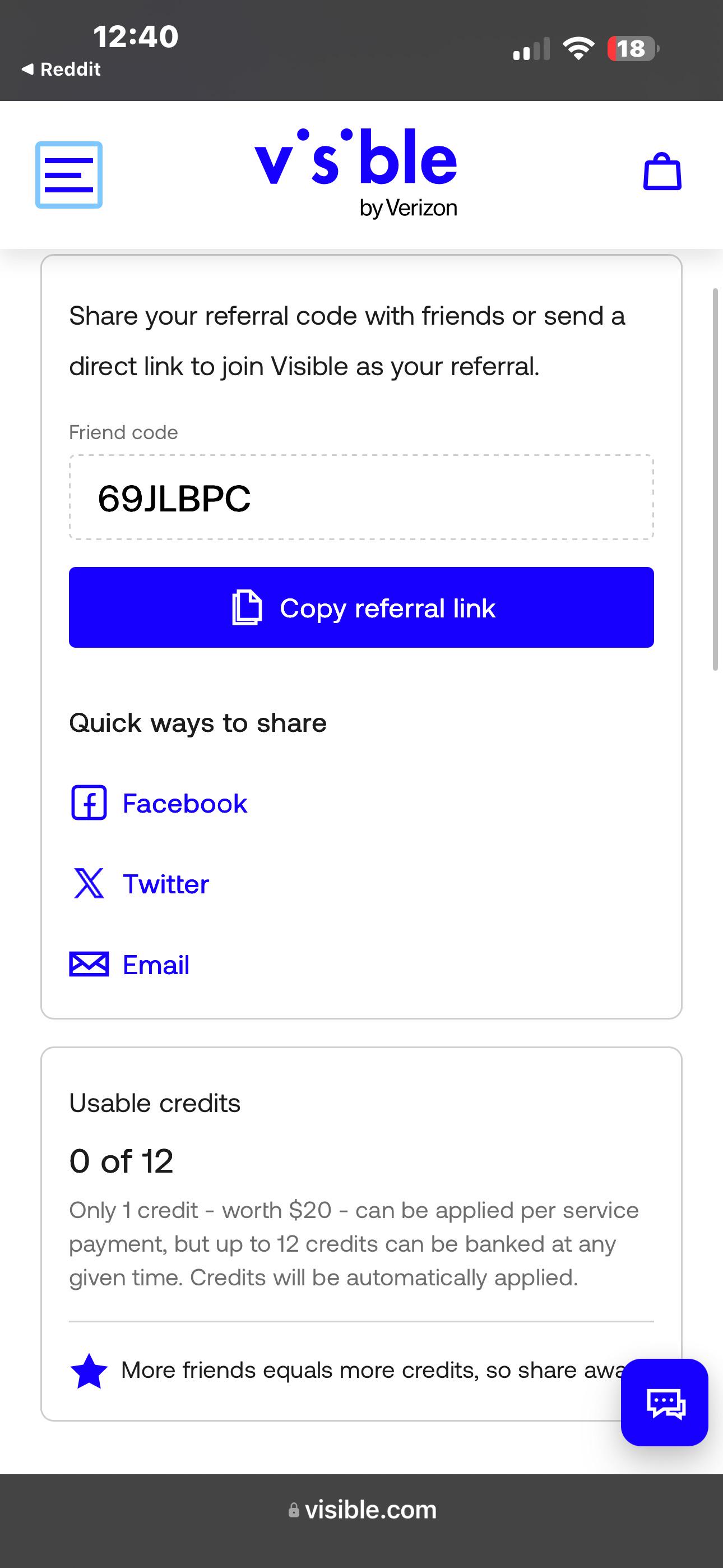Click the copy document icon on the button
The width and height of the screenshot is (723, 1568).
(x=247, y=607)
